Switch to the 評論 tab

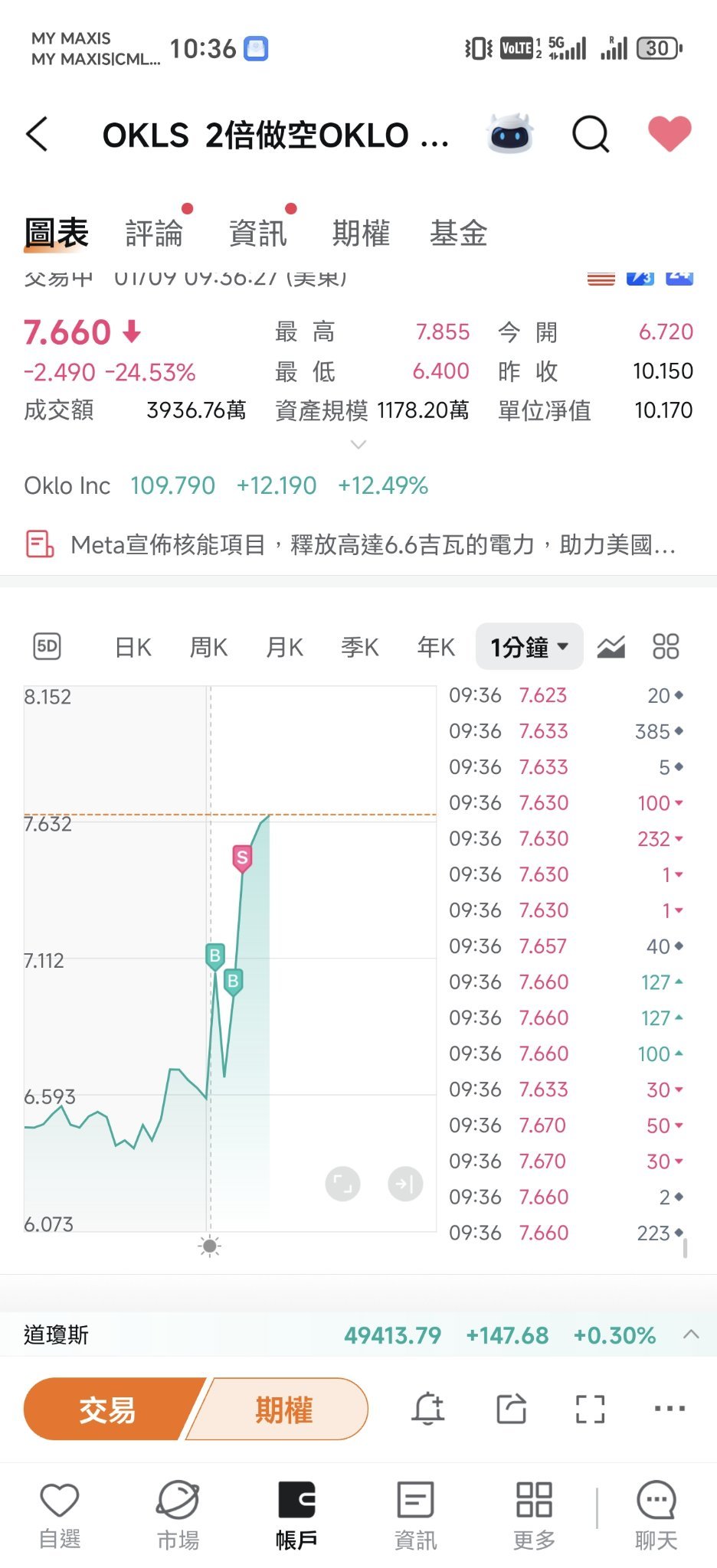155,233
